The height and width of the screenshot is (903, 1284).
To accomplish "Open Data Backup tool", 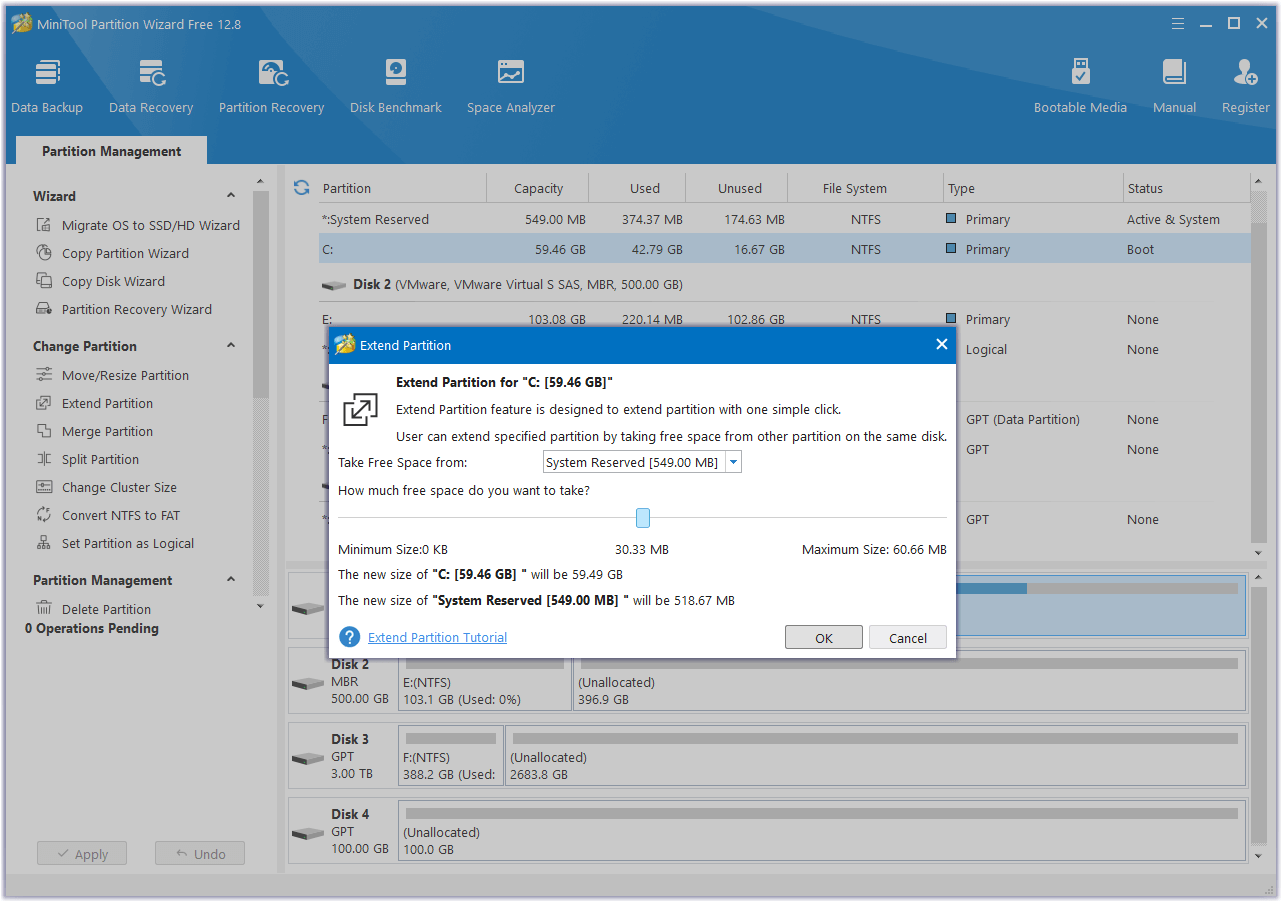I will click(x=47, y=86).
